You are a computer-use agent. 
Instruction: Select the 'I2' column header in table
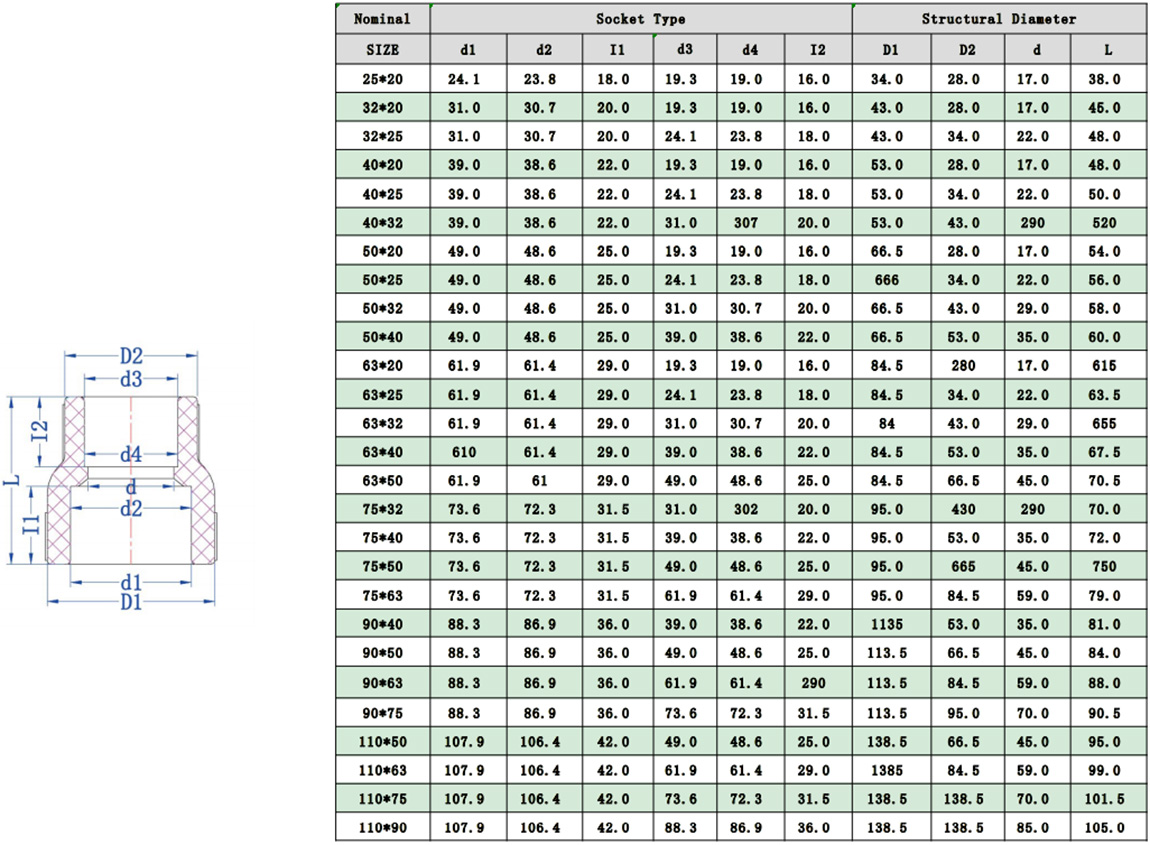(x=817, y=49)
